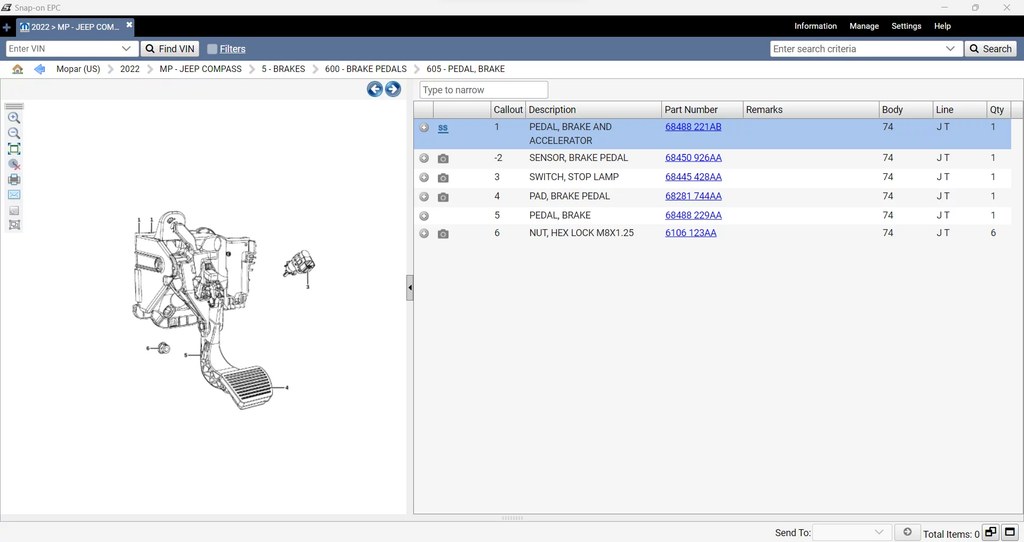This screenshot has width=1024, height=542.
Task: Go to the next illustration arrow
Action: point(393,89)
